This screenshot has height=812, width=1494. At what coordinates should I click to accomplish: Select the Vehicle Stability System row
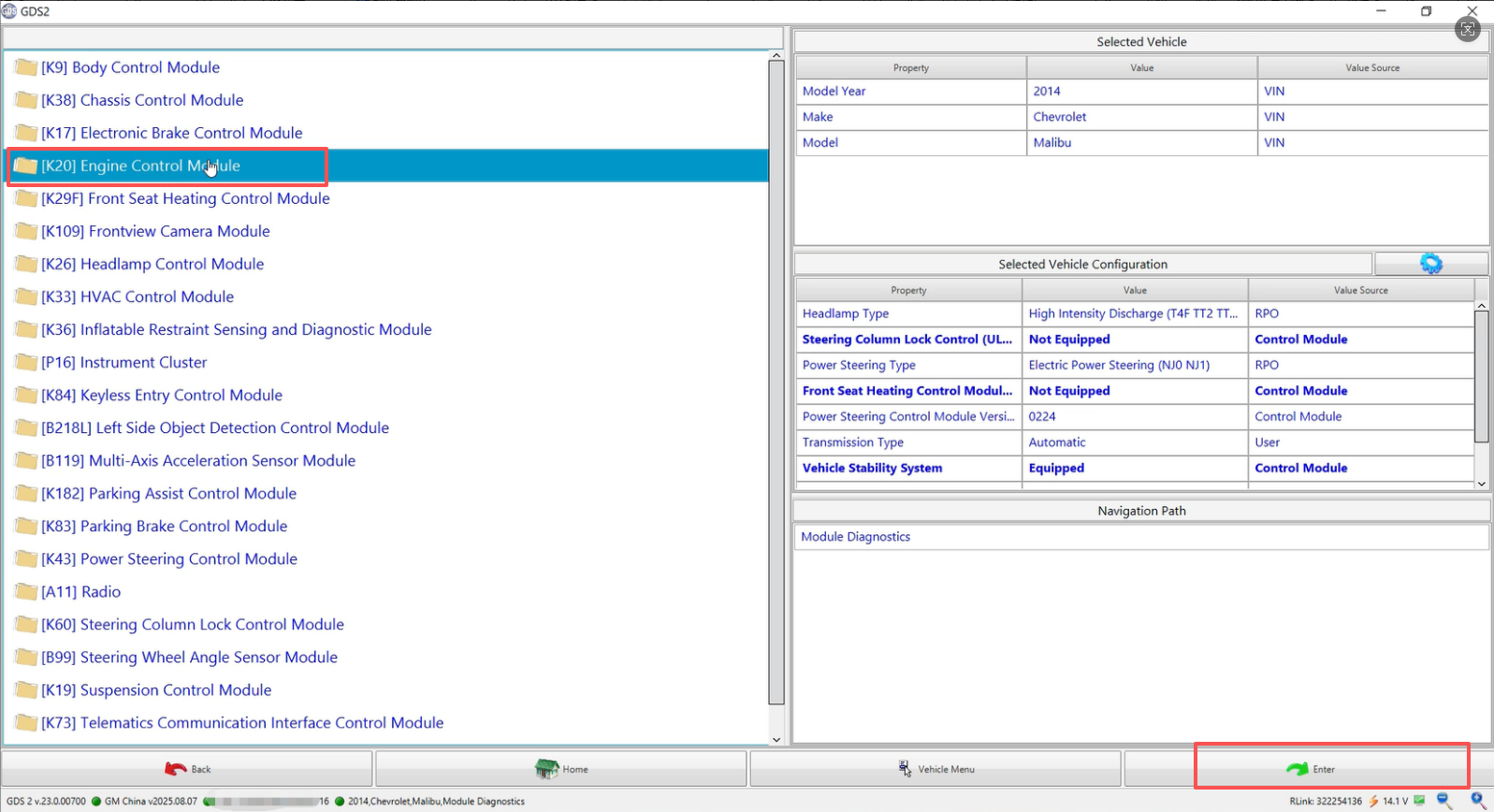click(872, 468)
